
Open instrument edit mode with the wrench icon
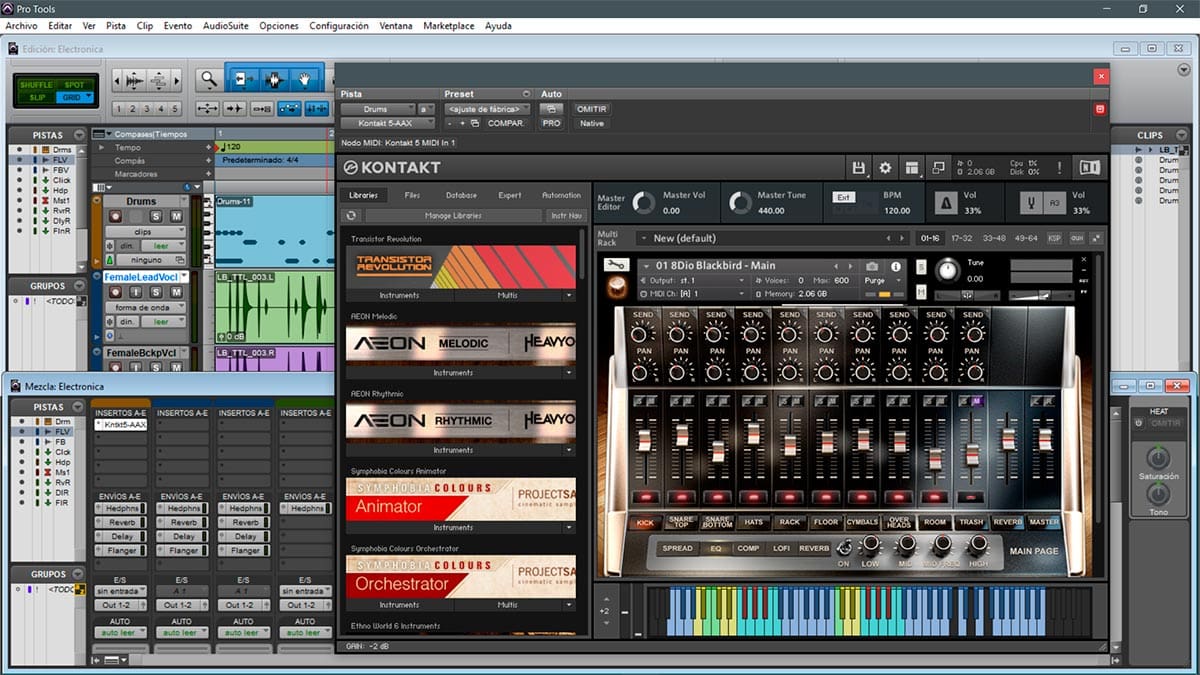click(x=616, y=265)
